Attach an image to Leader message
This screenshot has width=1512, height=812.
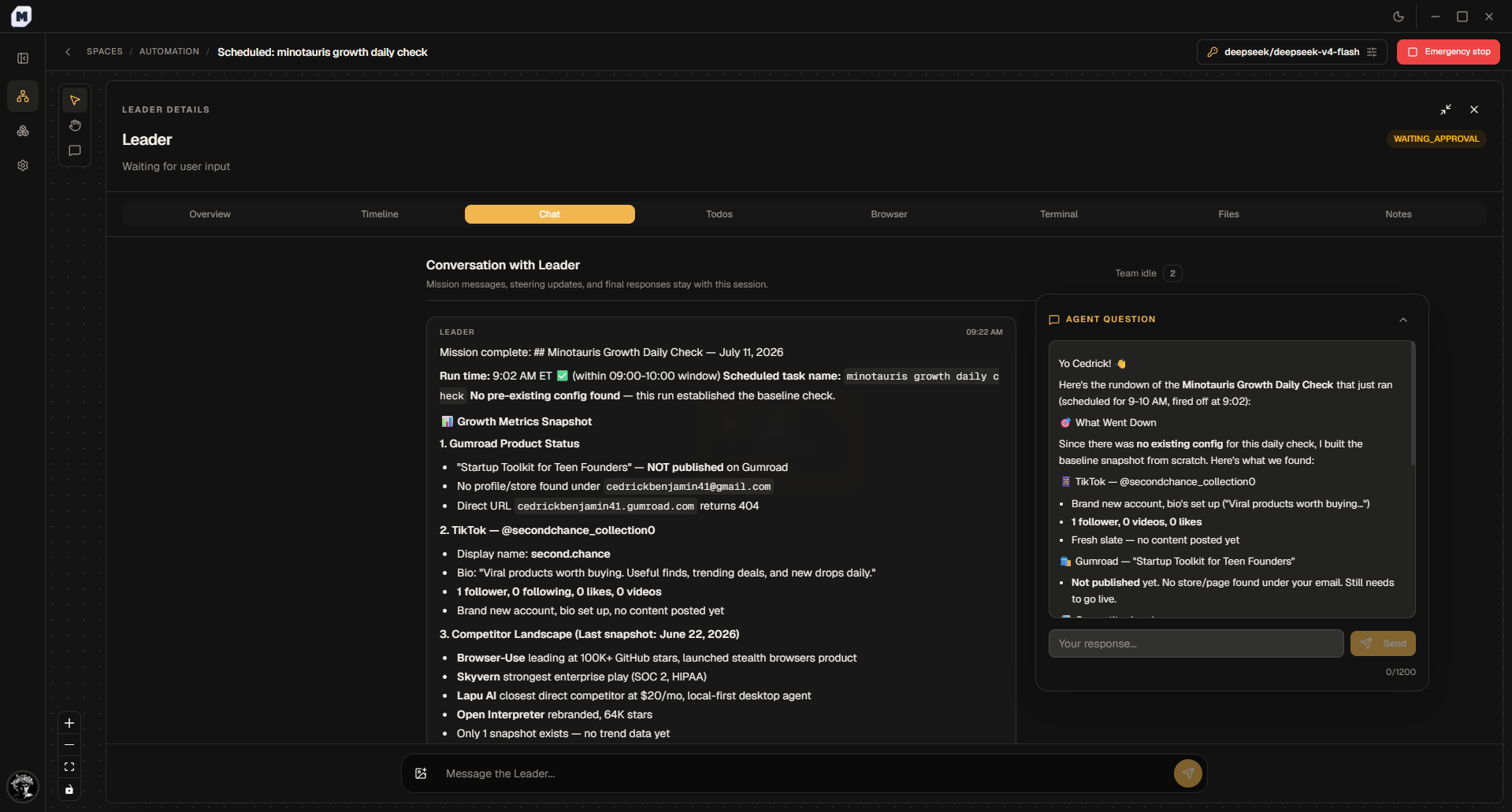[422, 773]
